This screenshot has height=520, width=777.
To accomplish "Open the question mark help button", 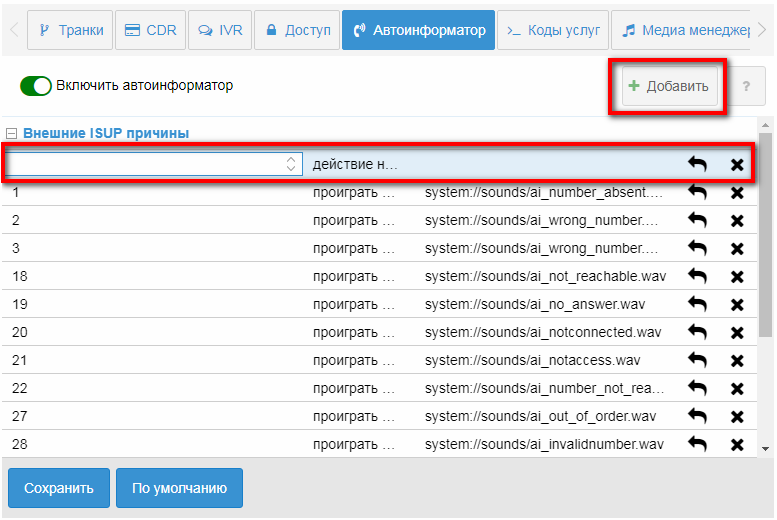I will [745, 86].
